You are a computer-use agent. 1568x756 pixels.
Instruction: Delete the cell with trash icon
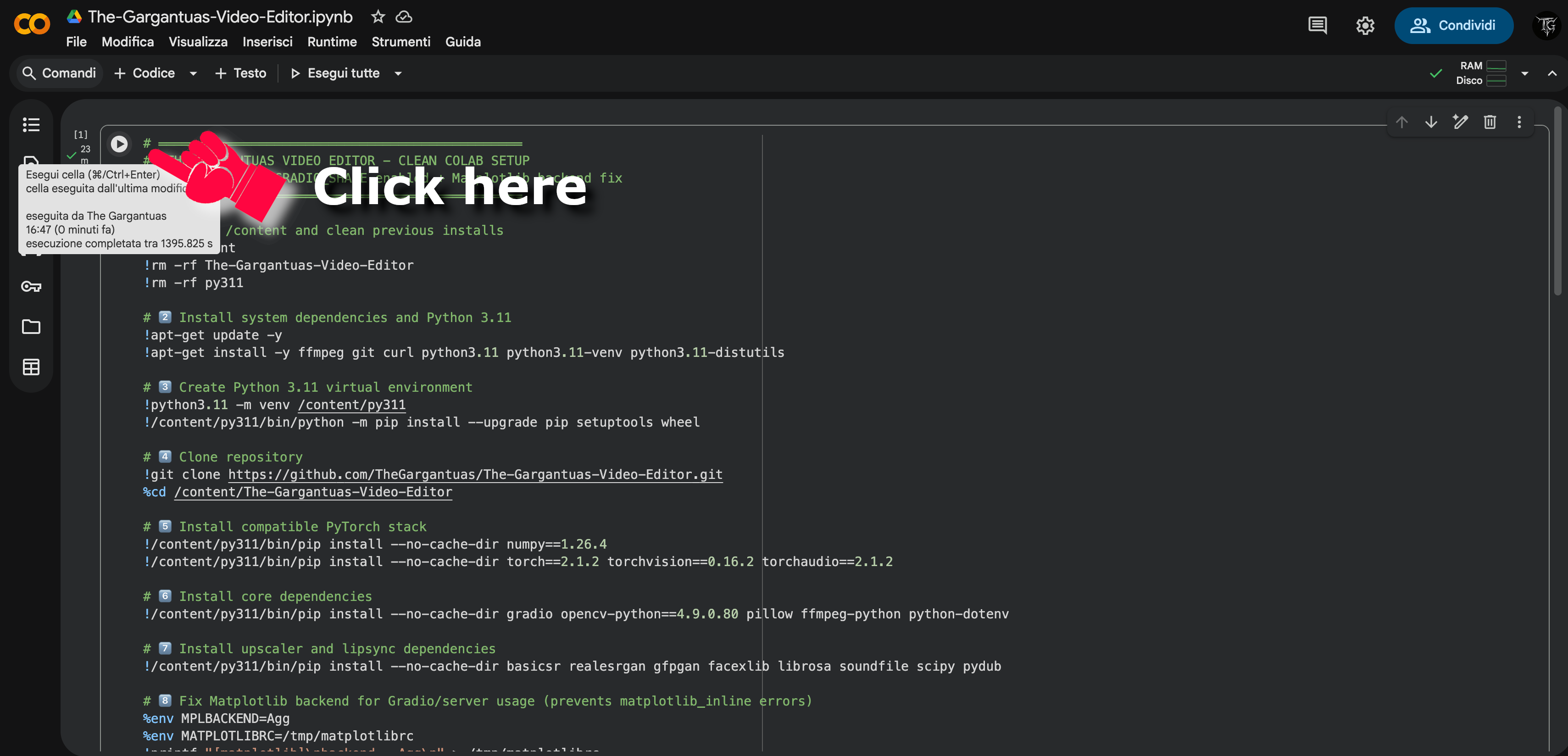1490,122
